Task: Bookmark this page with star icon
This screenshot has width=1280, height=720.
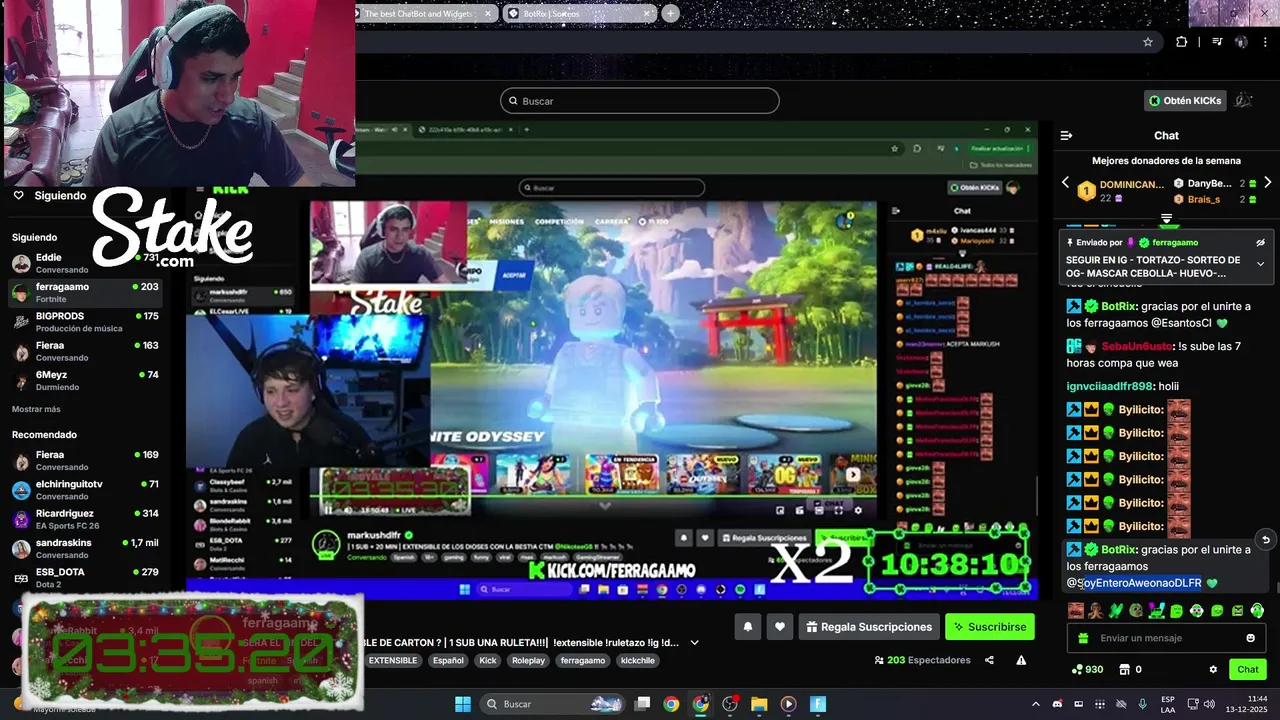Action: (1148, 42)
